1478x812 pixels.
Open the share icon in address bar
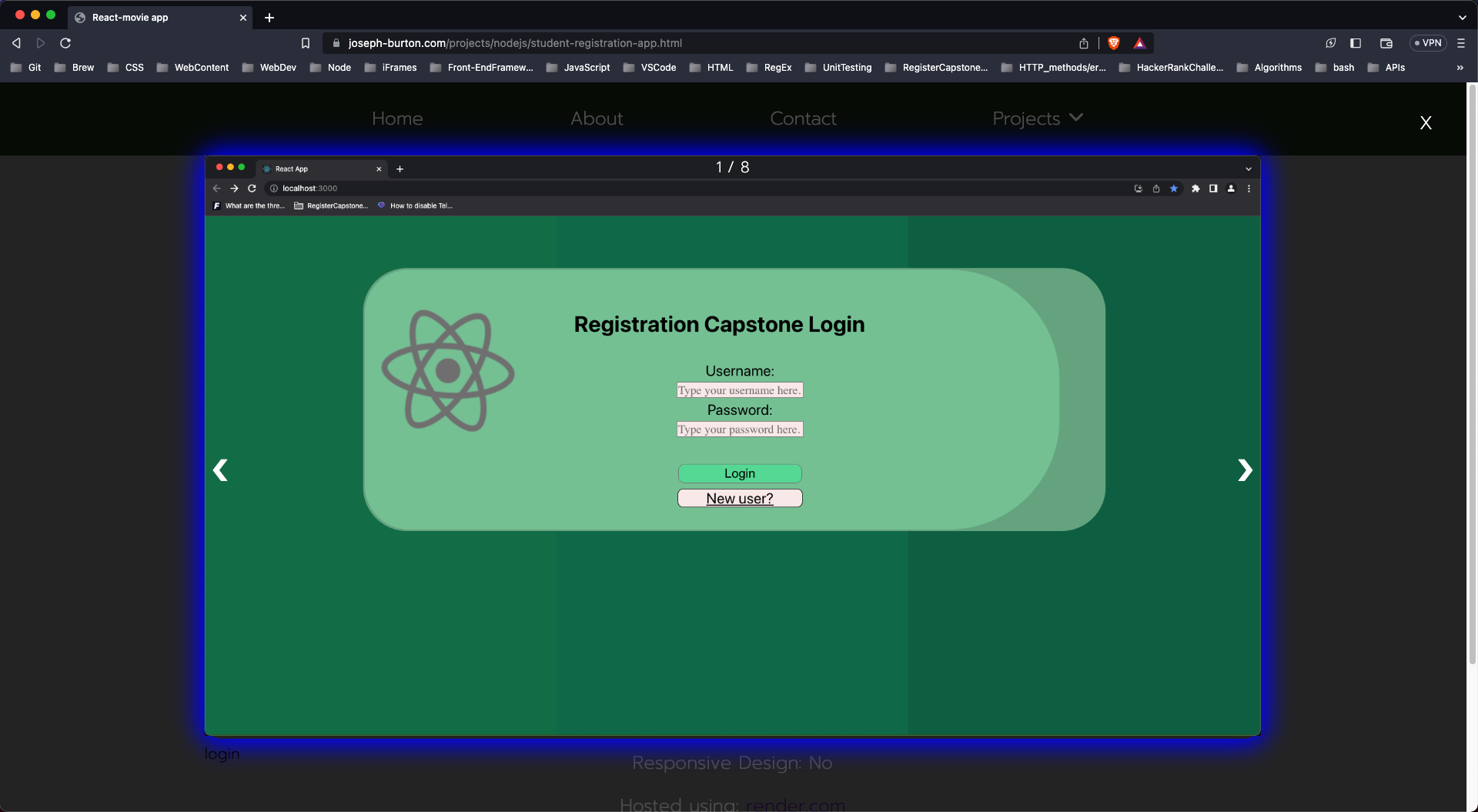coord(1084,43)
